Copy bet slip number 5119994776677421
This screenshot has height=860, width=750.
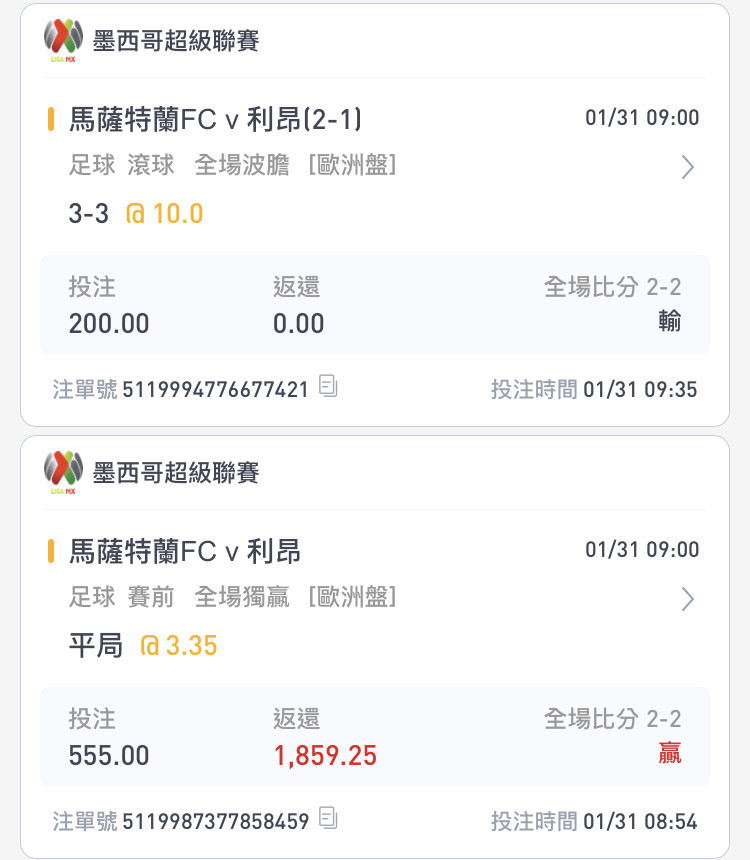click(x=328, y=386)
